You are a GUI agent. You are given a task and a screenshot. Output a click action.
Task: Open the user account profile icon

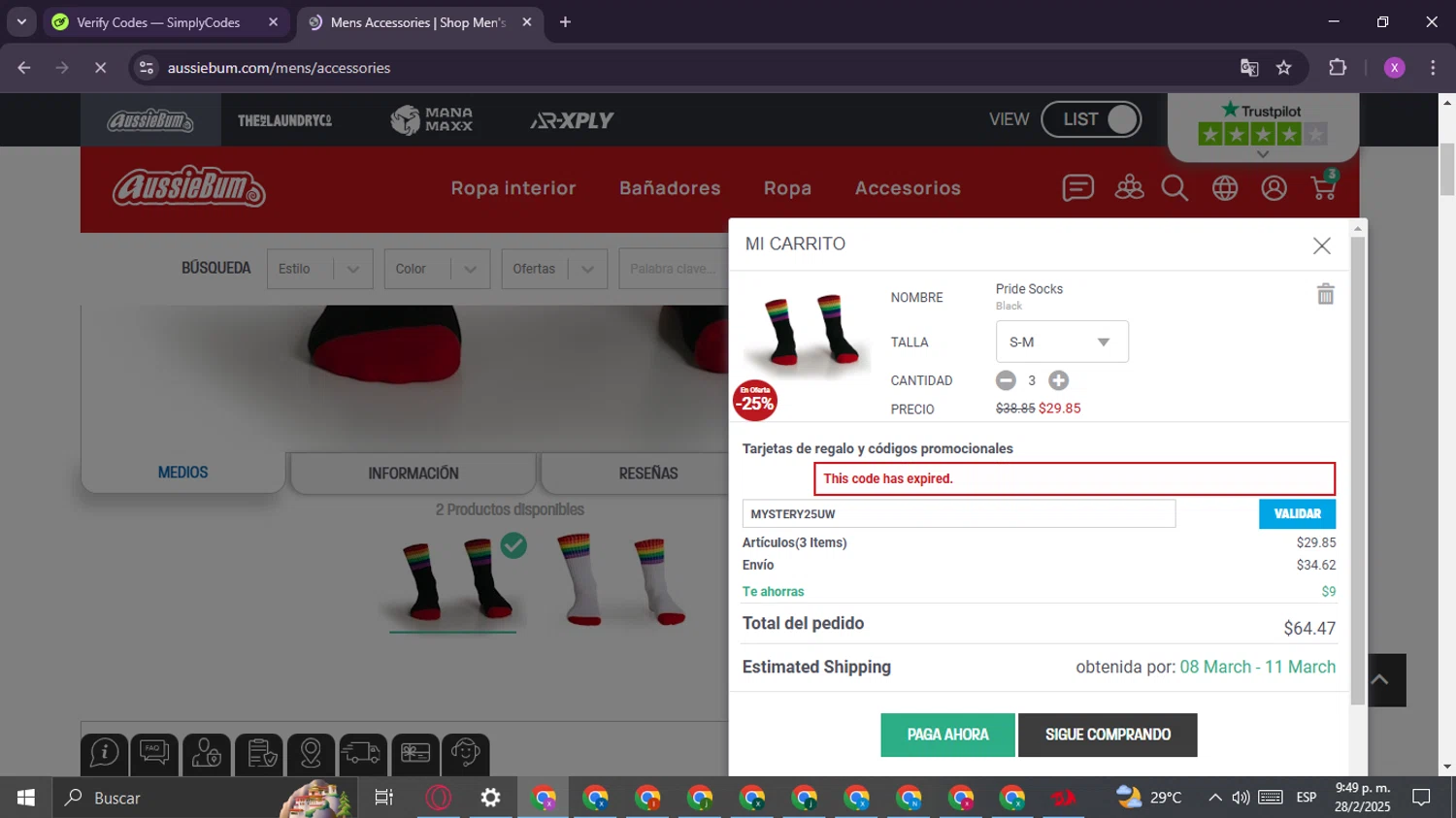1274,187
